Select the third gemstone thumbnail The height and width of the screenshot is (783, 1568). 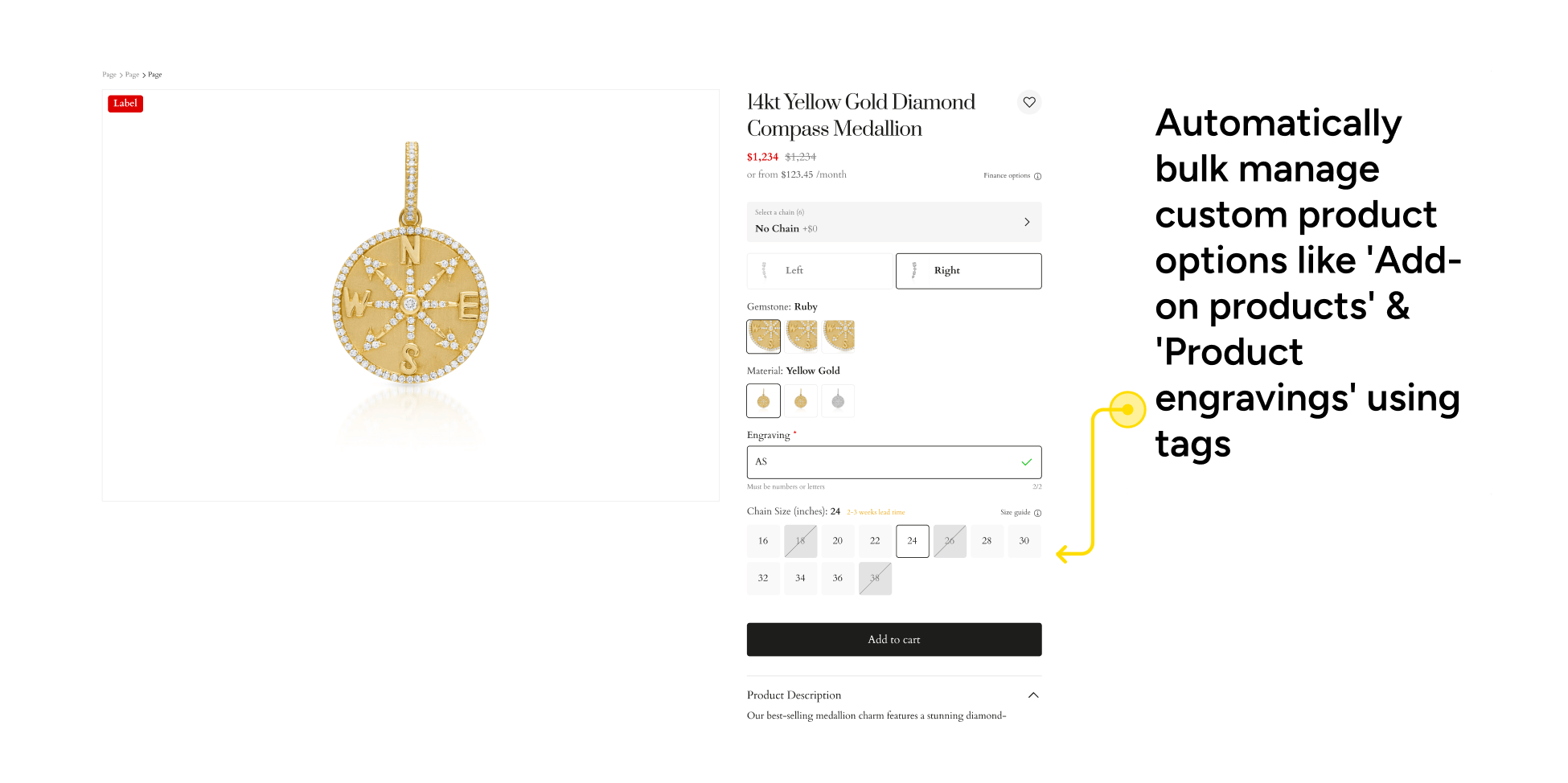click(x=838, y=336)
